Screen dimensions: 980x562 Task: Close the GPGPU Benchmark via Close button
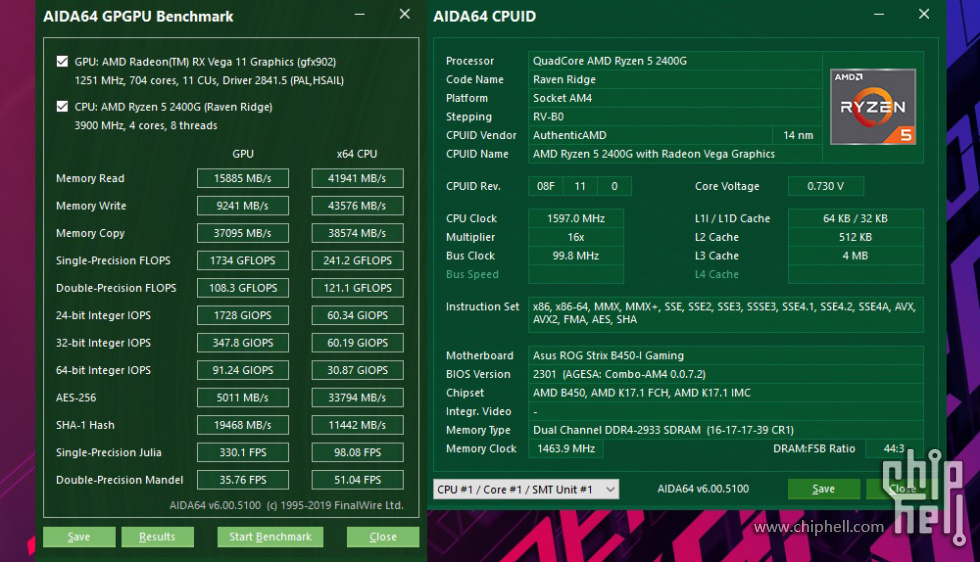point(382,536)
